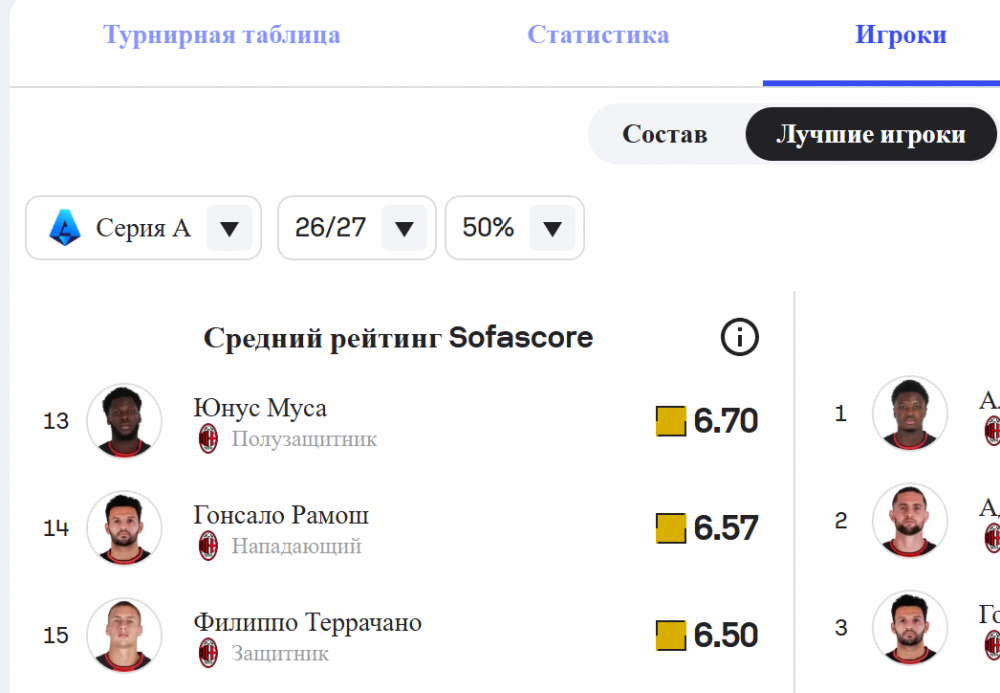Click the yellow 6.57 rating swatch
This screenshot has width=1000, height=693.
tap(671, 529)
